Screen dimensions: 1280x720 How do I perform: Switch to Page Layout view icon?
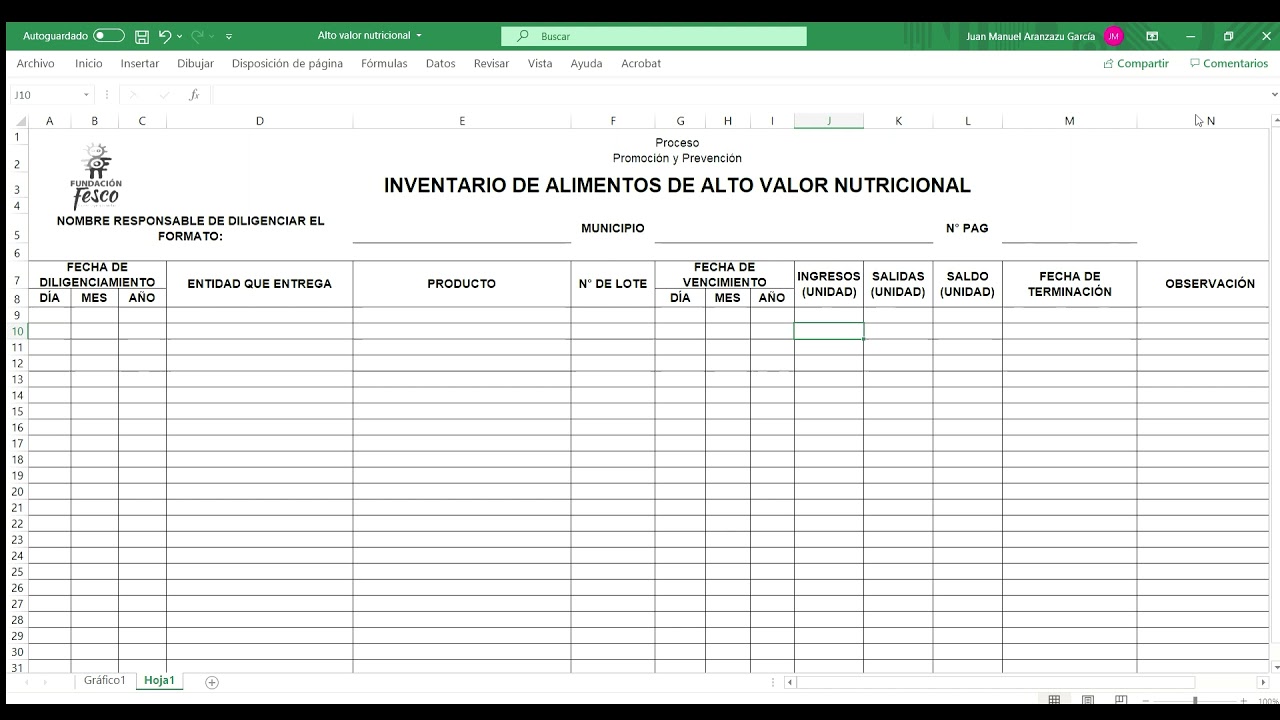tap(1088, 701)
